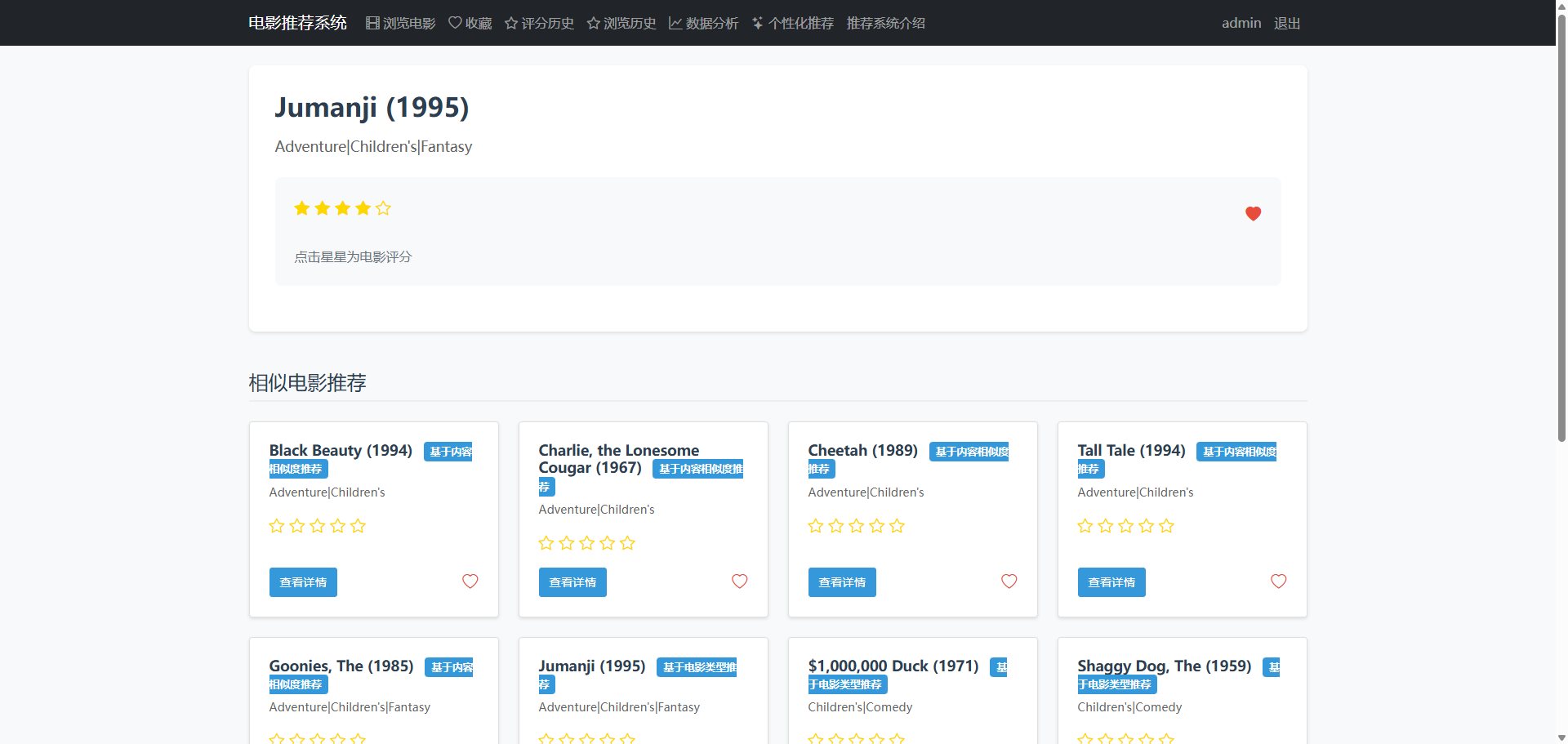Image resolution: width=1568 pixels, height=744 pixels.
Task: View details for Black Beauty (1994)
Action: pyautogui.click(x=303, y=582)
